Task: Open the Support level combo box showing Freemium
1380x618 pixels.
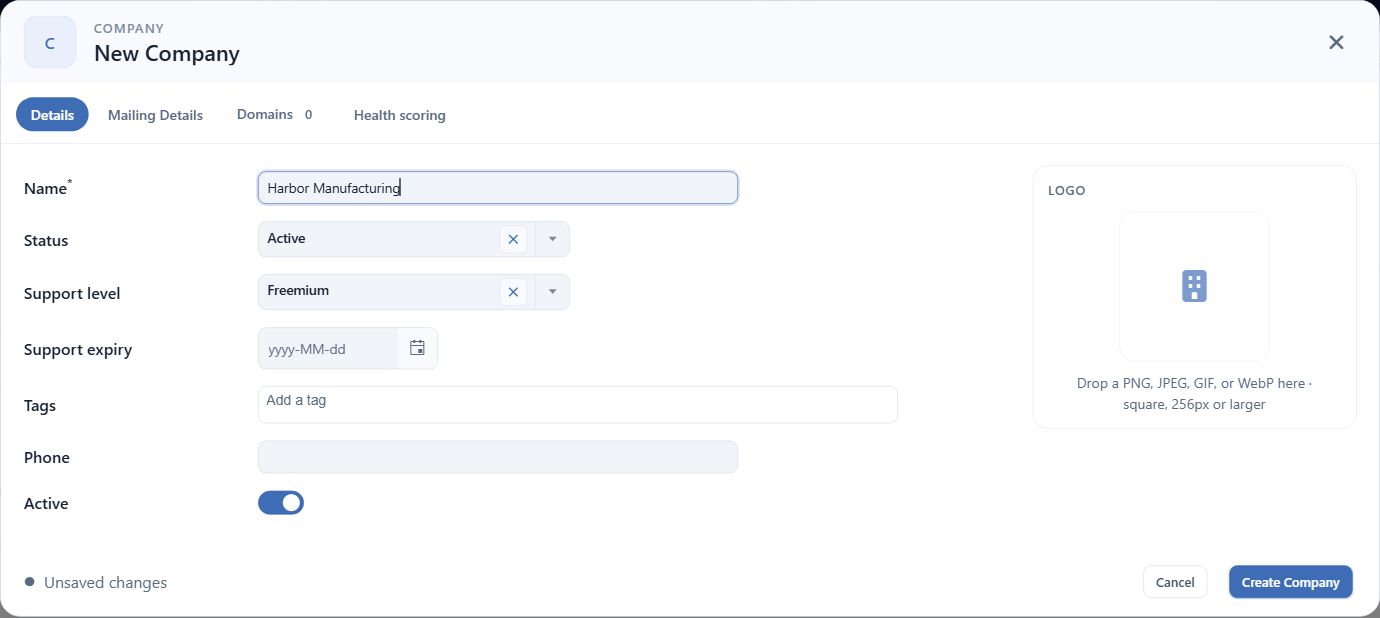Action: tap(414, 292)
